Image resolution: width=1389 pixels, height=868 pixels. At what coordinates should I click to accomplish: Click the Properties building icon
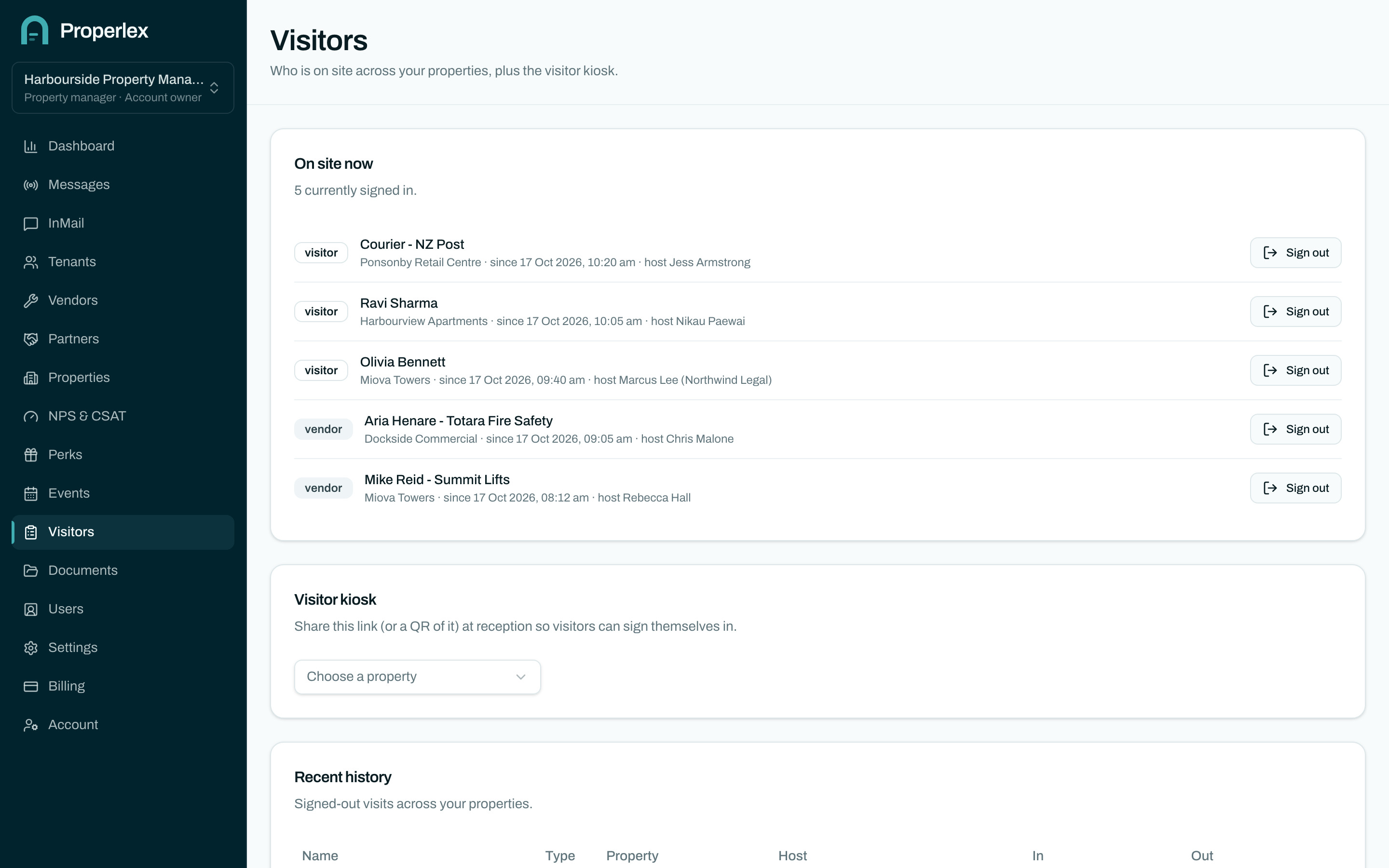(31, 378)
